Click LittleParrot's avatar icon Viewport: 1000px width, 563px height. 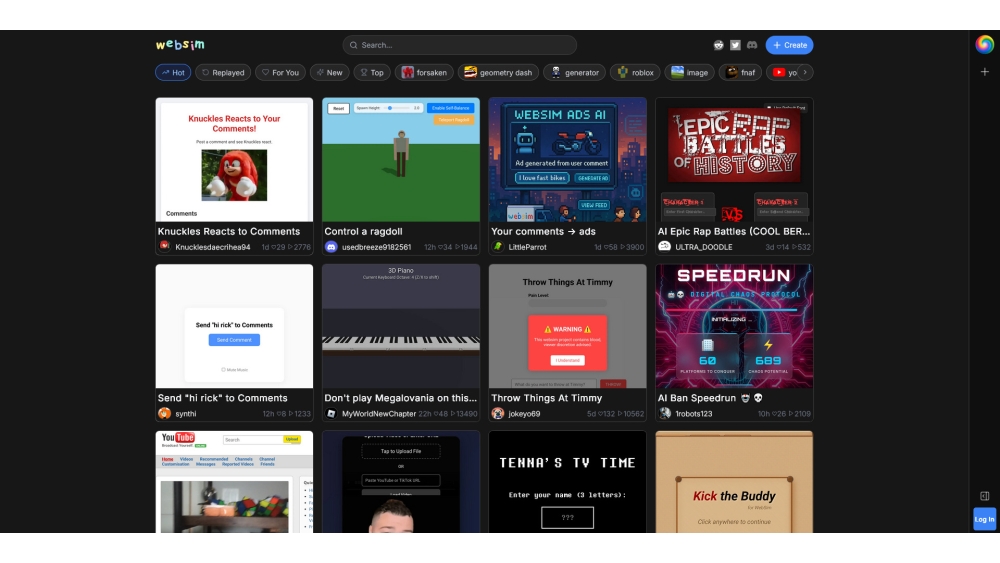tap(498, 247)
